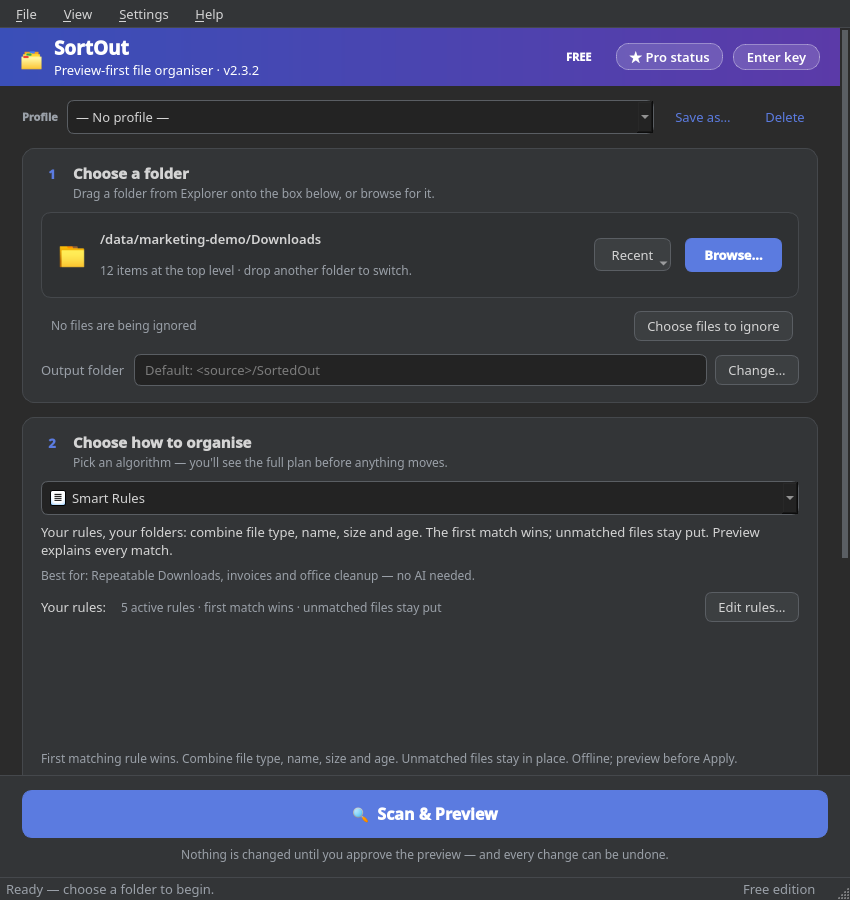Click the '5 active rules' summary text
The image size is (850, 900).
pos(281,607)
